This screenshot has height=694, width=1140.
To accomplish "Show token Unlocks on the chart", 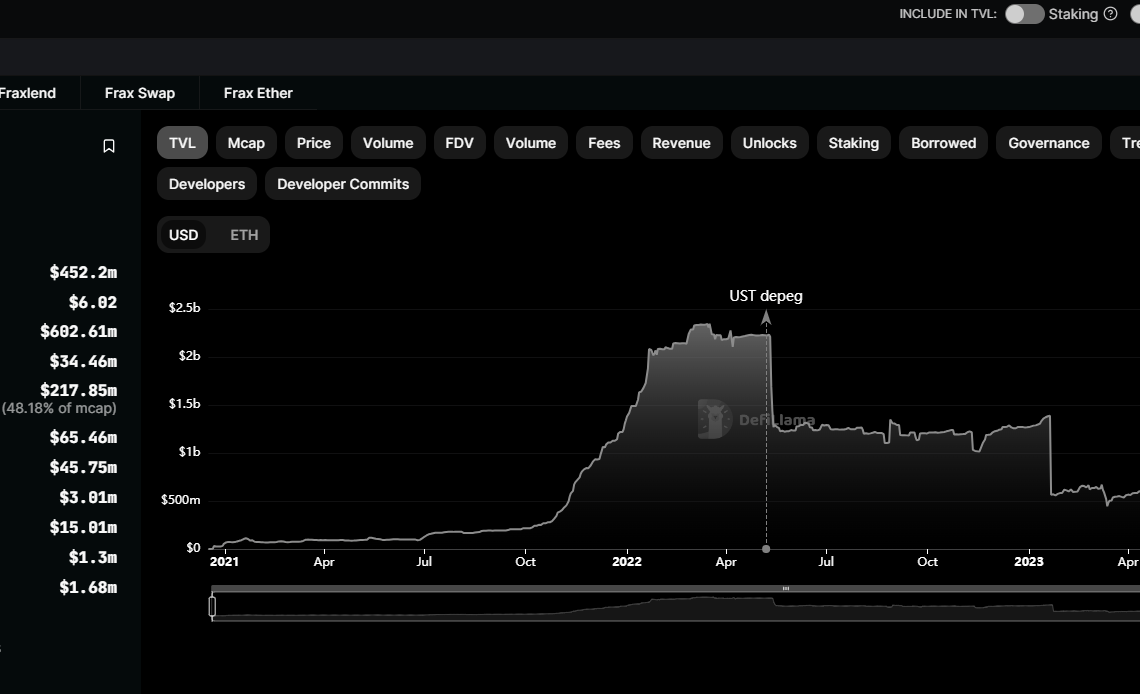I will pos(769,143).
